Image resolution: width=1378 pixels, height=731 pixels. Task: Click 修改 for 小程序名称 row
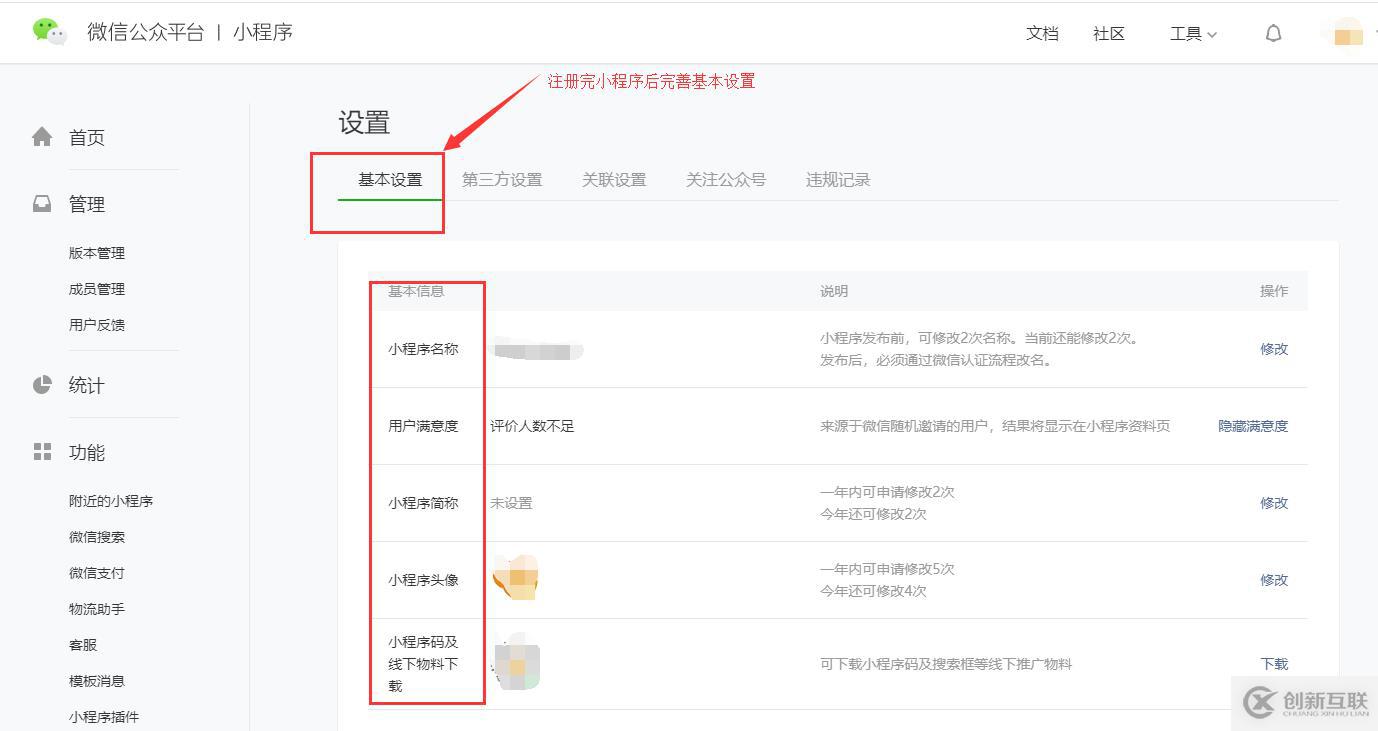[x=1274, y=349]
